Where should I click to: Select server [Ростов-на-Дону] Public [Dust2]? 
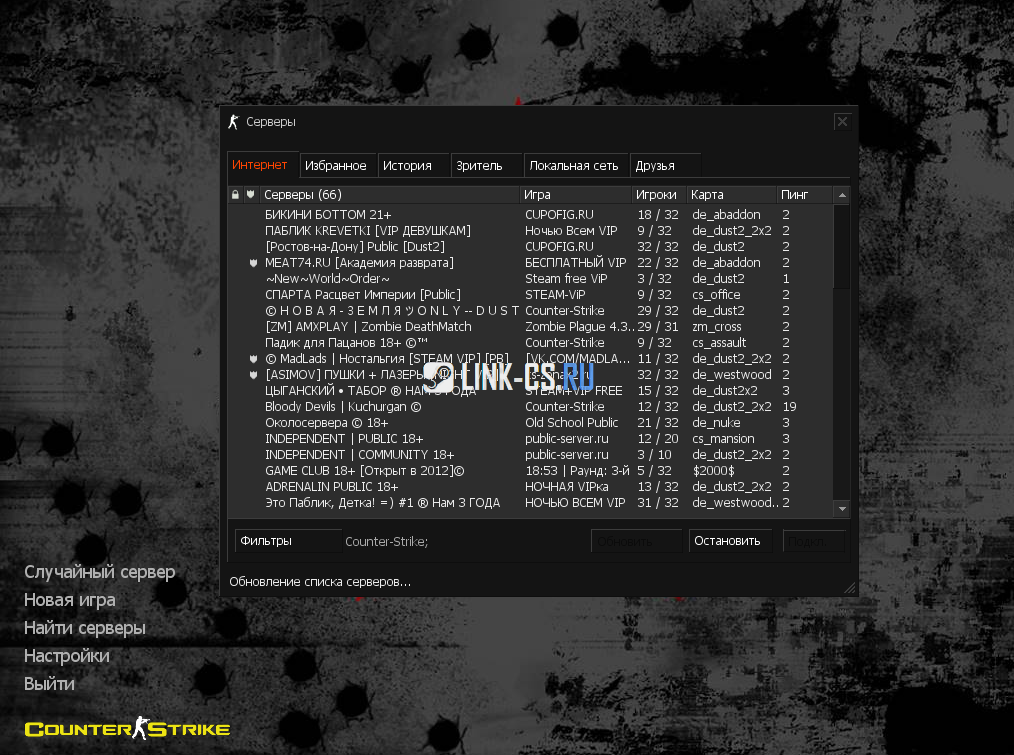pos(530,246)
